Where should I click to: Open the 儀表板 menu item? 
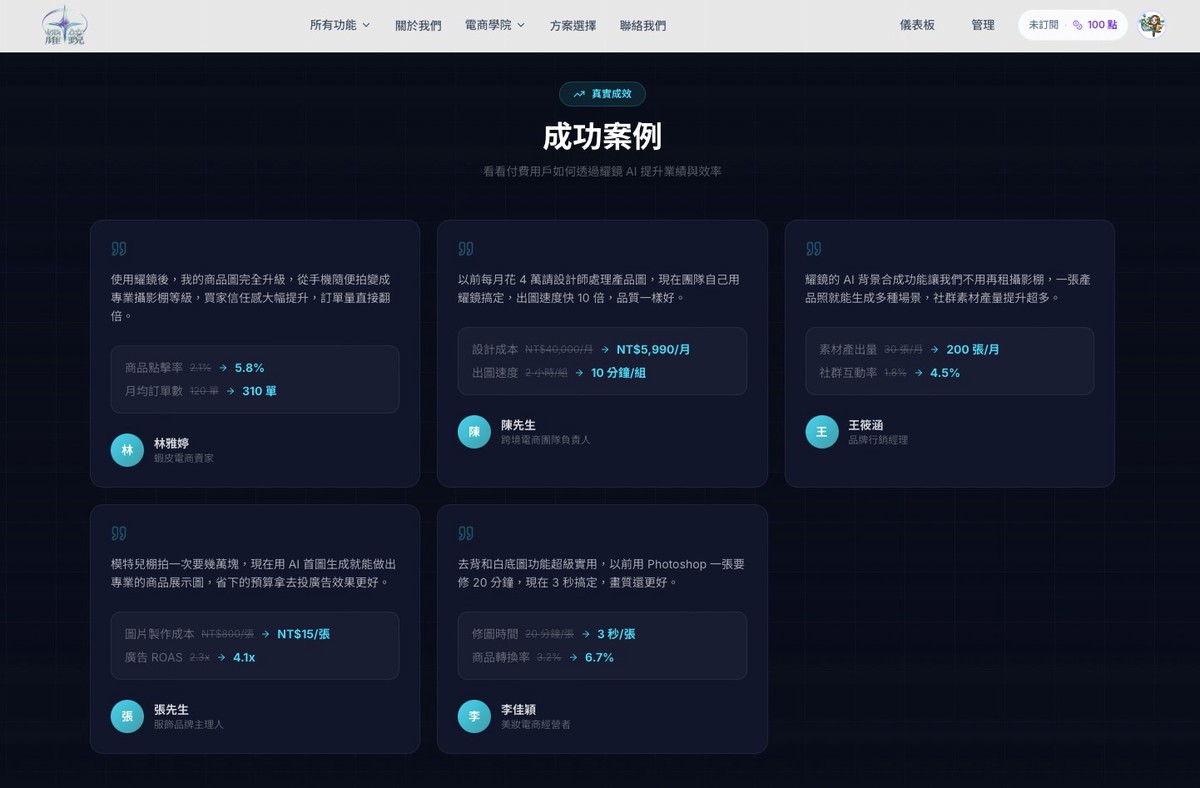click(x=918, y=25)
